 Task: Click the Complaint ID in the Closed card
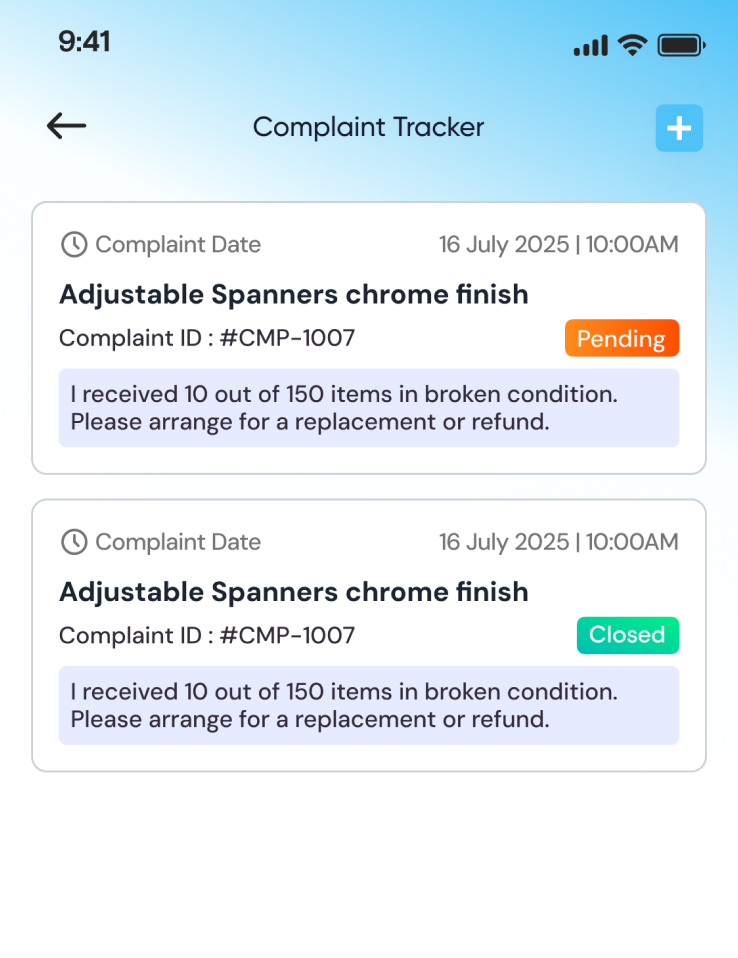[x=207, y=635]
